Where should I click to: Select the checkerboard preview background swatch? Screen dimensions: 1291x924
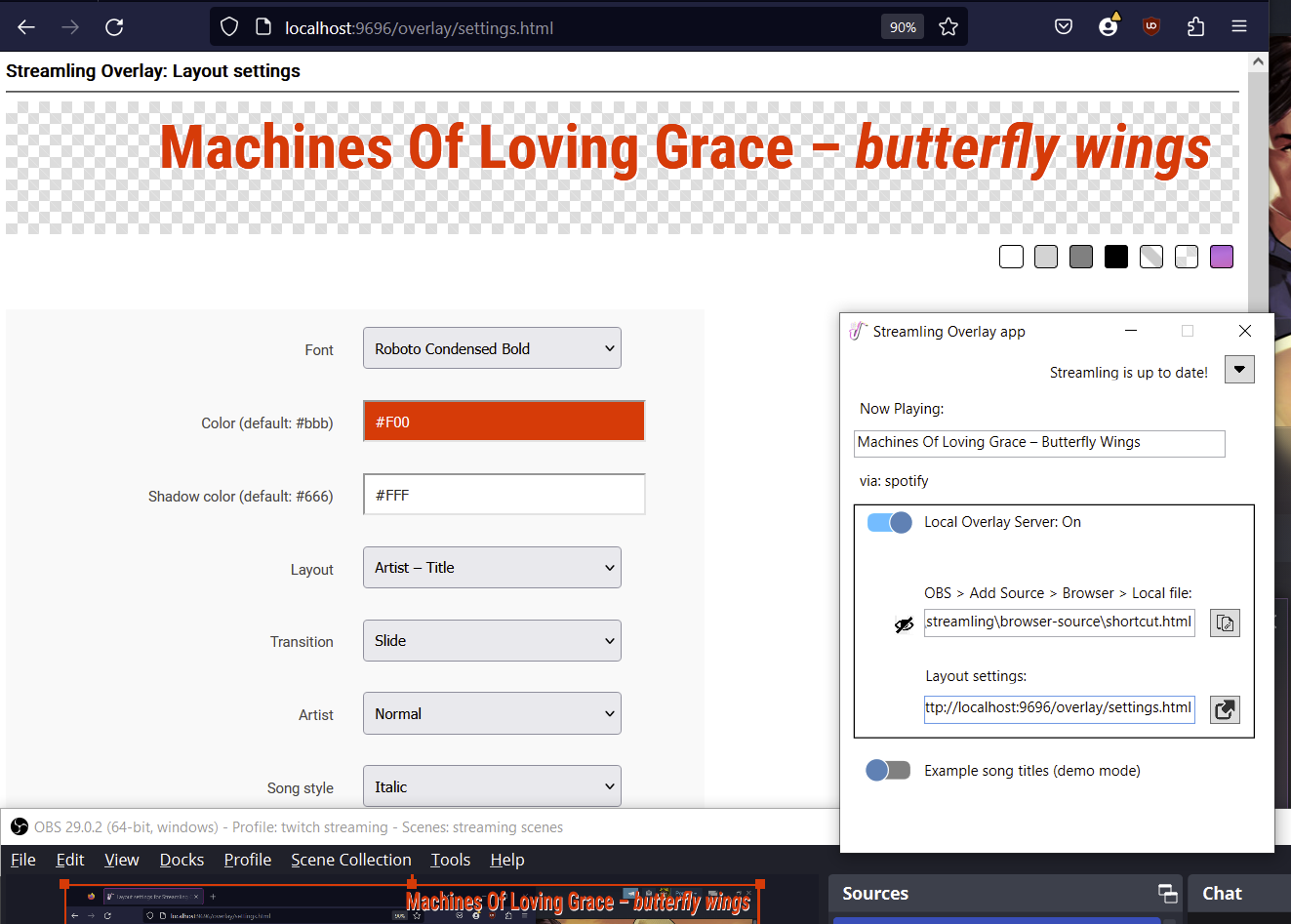[x=1187, y=257]
